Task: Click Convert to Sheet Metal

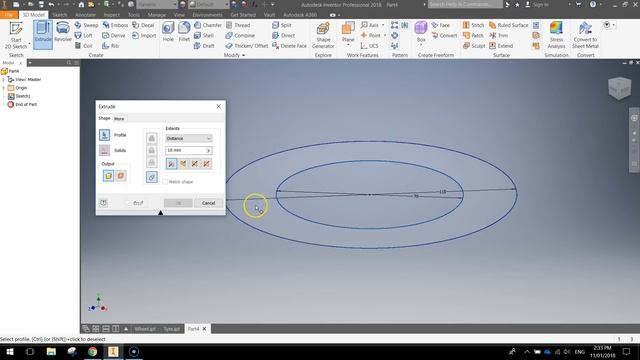Action: click(585, 36)
